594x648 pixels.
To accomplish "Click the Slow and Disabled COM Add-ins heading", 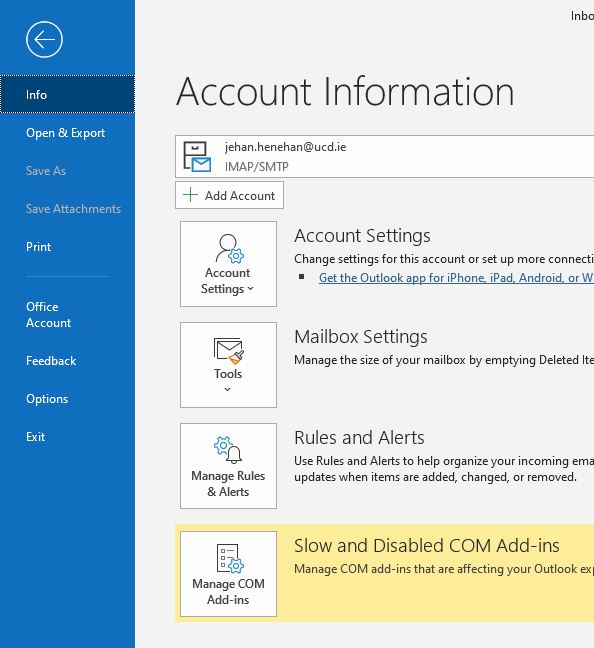I will click(427, 546).
